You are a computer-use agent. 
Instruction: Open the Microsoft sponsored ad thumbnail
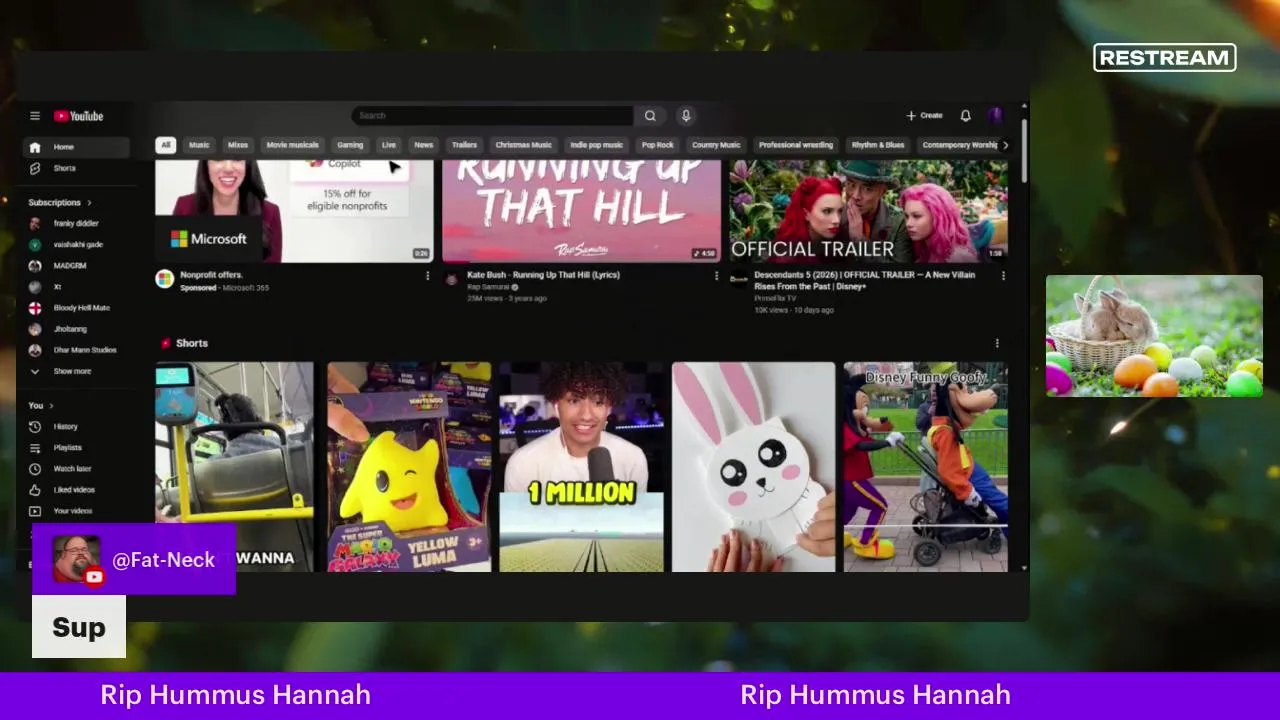(294, 211)
